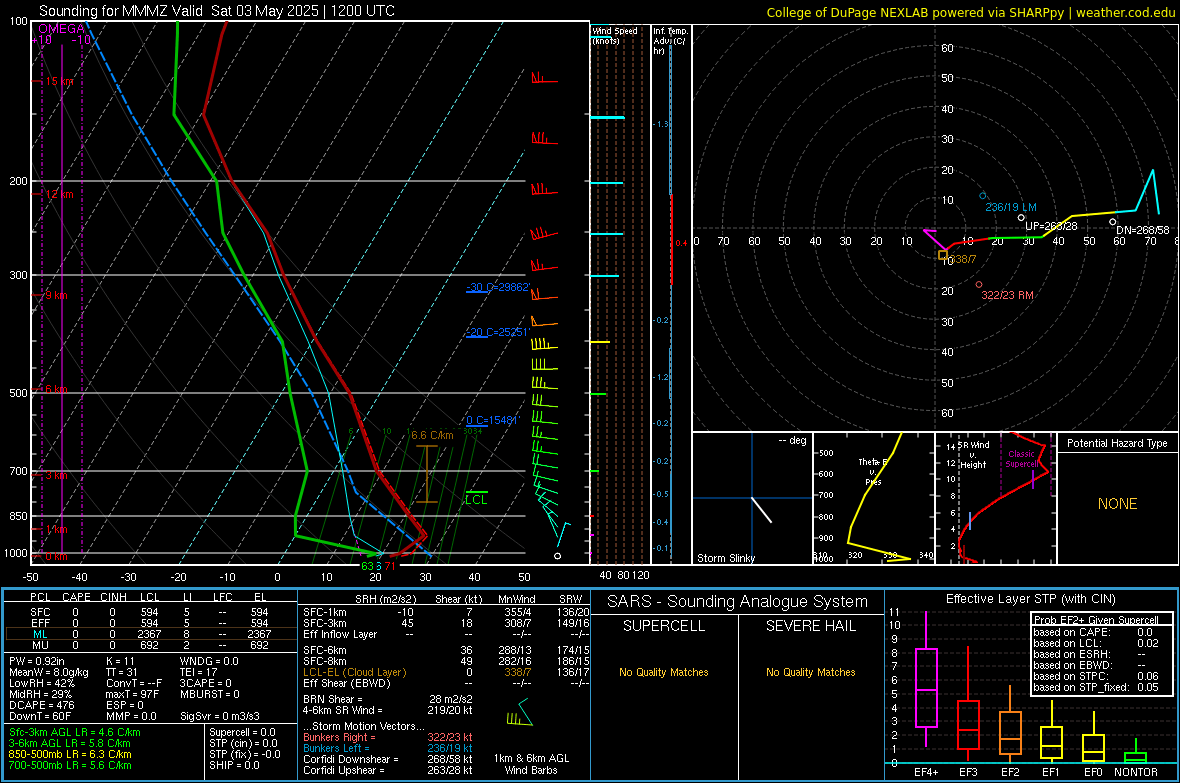Click the orange EF2 box plot
Viewport: 1180px width, 783px height.
pyautogui.click(x=1010, y=725)
